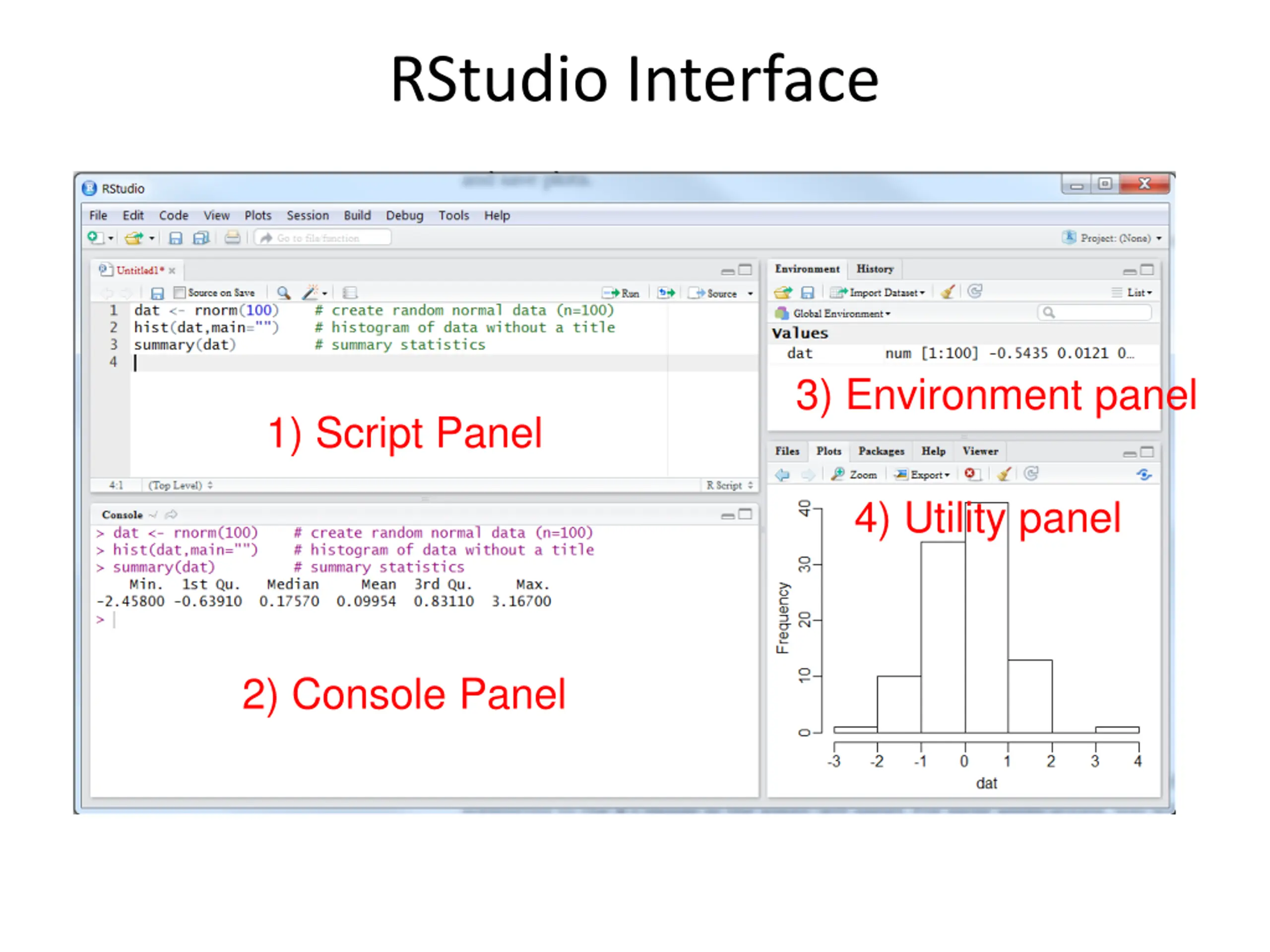Screen dimensions: 1270x952
Task: Click the Environment clear objects broom icon
Action: (948, 292)
